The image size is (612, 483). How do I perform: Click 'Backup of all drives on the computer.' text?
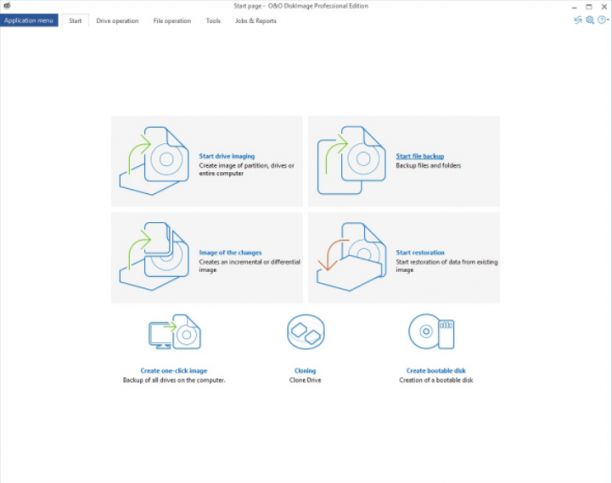pyautogui.click(x=174, y=380)
